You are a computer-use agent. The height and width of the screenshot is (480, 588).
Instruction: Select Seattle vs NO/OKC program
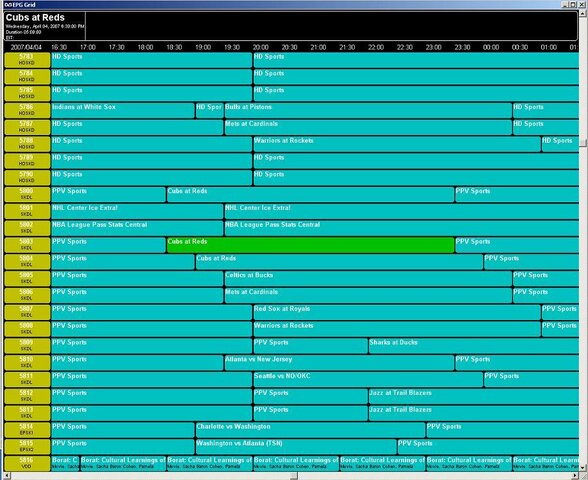(x=368, y=380)
